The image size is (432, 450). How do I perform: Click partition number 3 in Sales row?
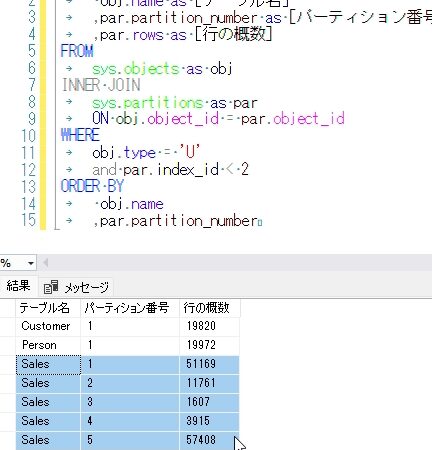tap(130, 402)
